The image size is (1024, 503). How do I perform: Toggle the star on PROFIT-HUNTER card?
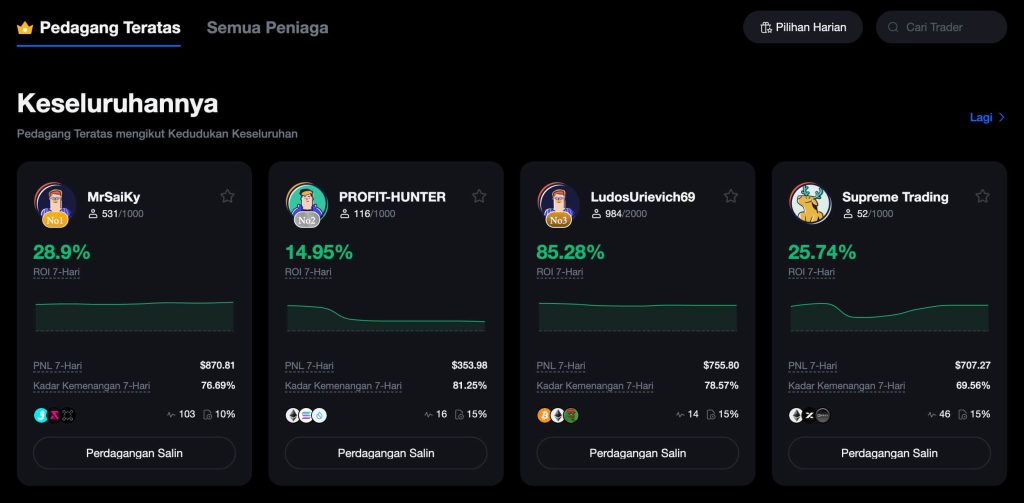pos(479,196)
